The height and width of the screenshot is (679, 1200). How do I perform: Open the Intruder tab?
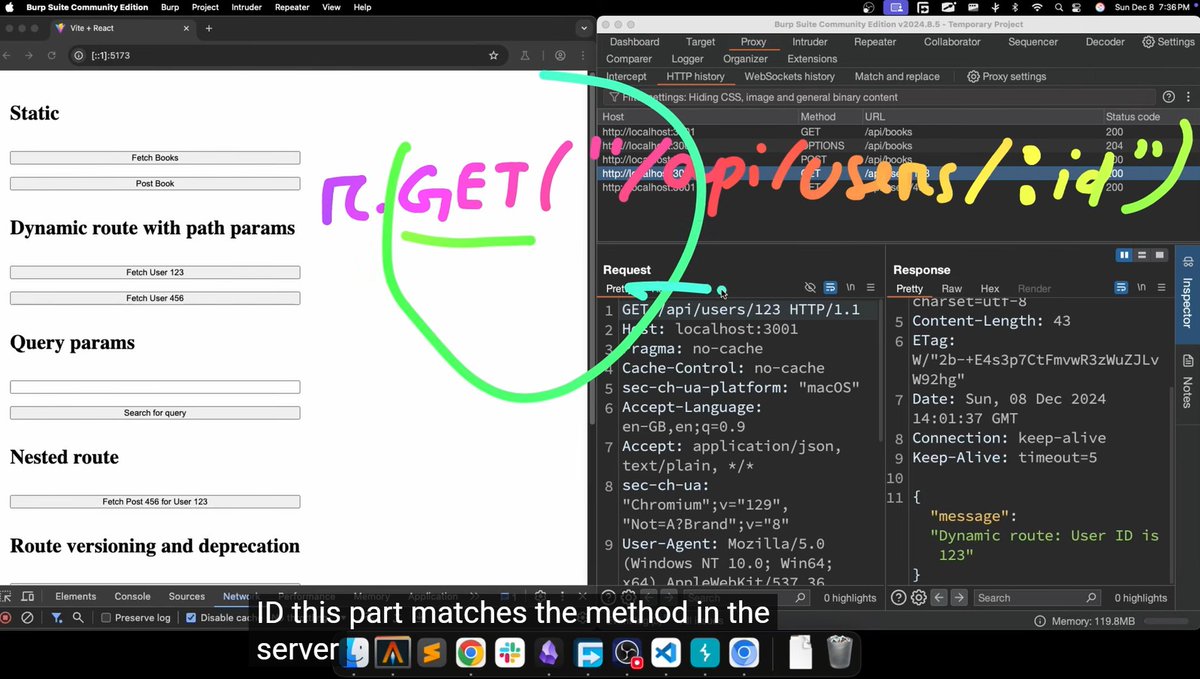pos(810,42)
